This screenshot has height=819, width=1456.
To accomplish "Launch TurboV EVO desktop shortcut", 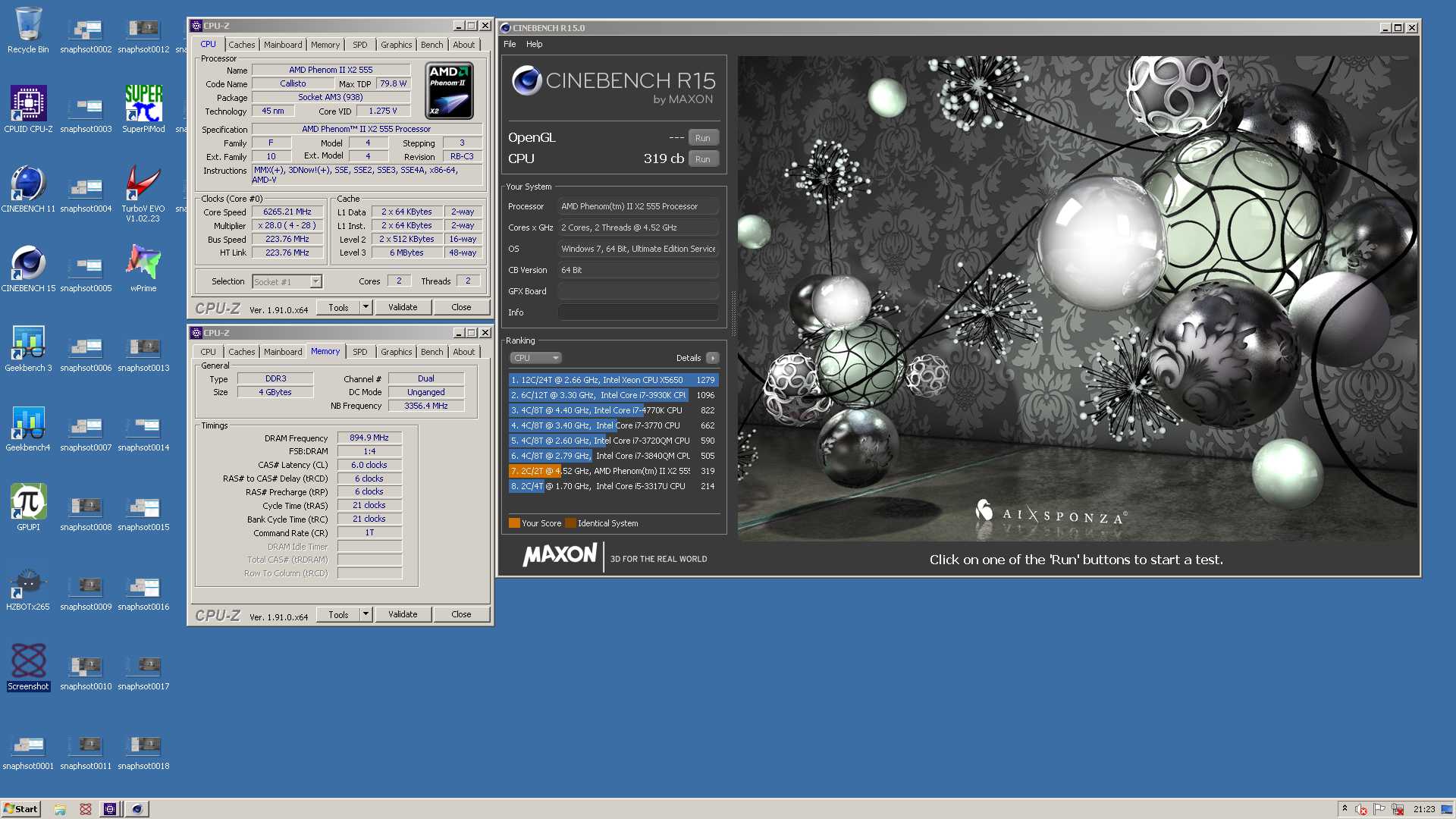I will (x=143, y=193).
